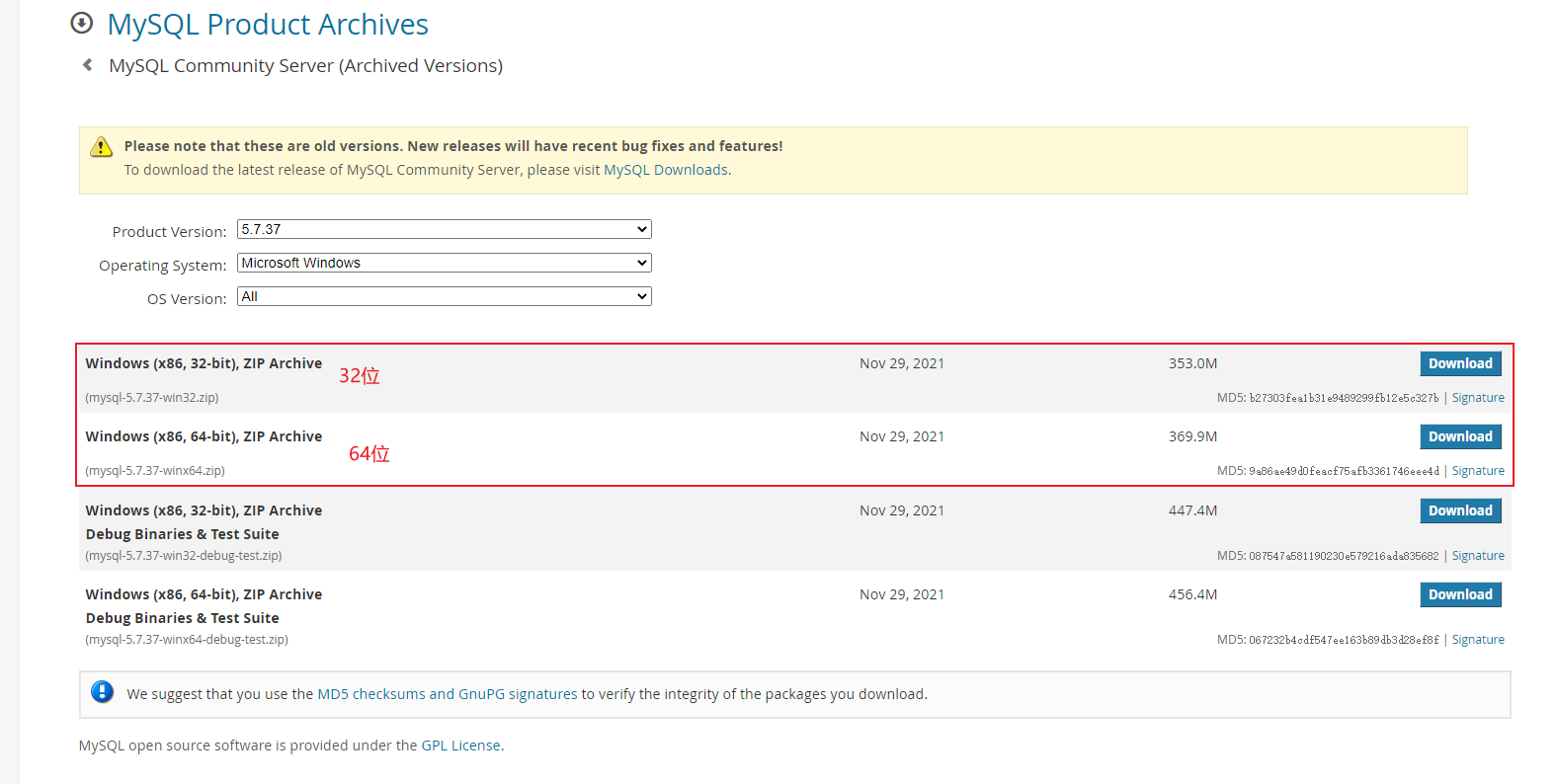Click the file name (mysql-5.7.37-win32.zip)

tap(152, 398)
